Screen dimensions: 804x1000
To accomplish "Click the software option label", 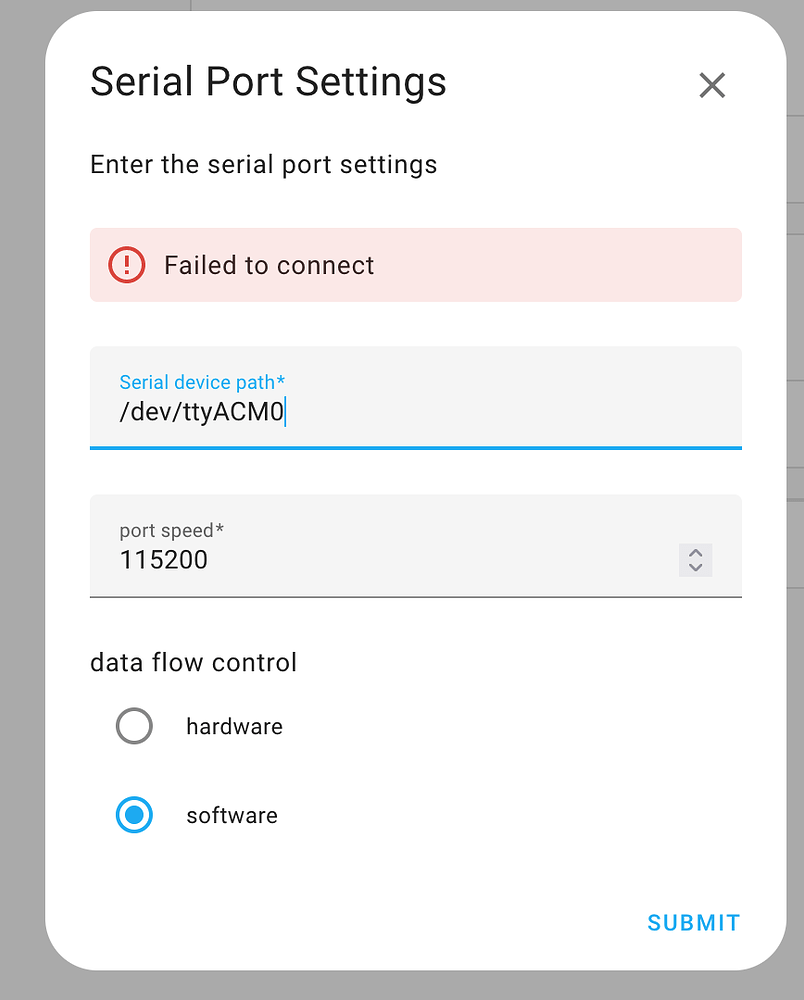I will coord(231,815).
